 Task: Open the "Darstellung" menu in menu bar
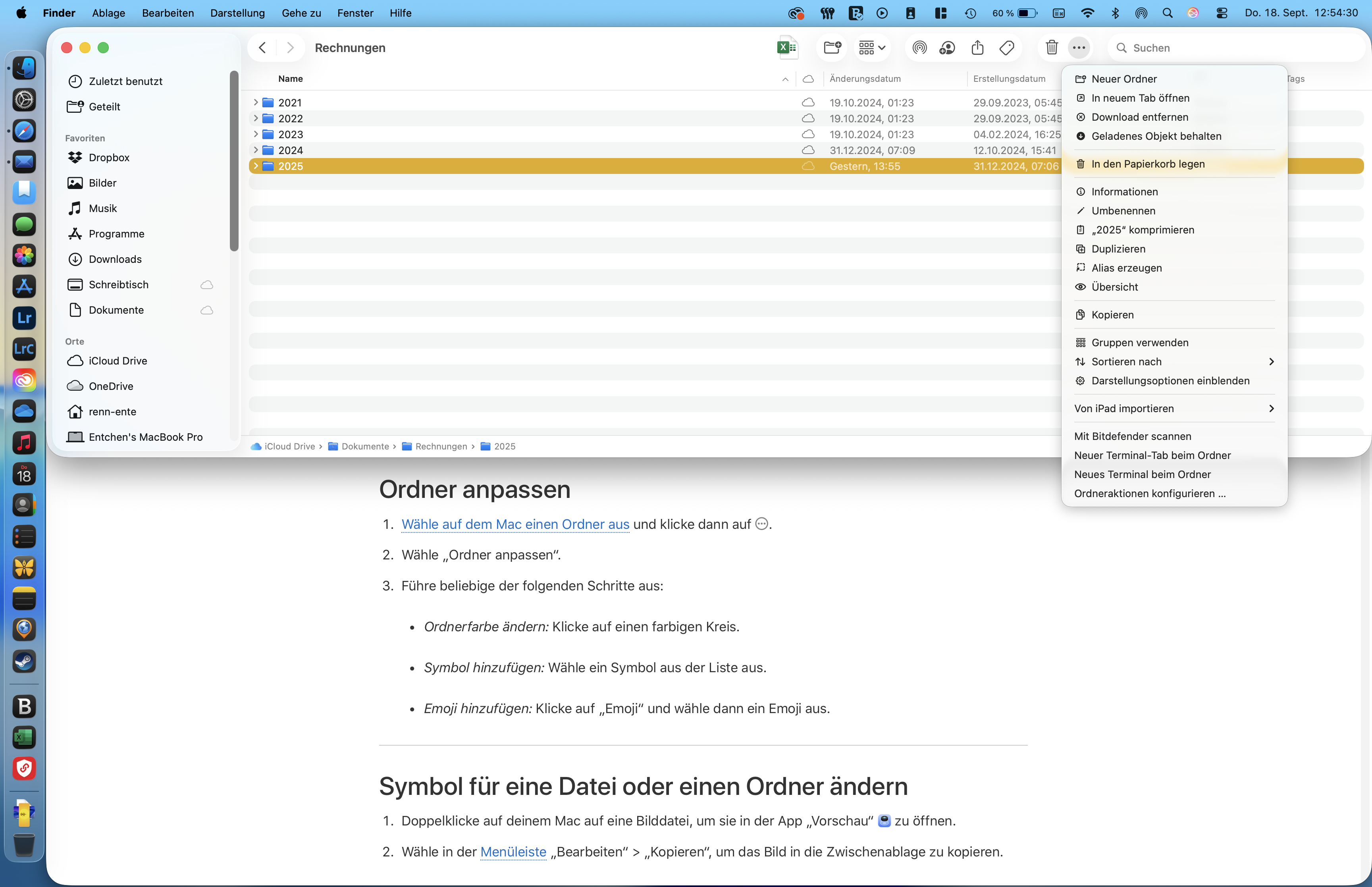point(237,13)
